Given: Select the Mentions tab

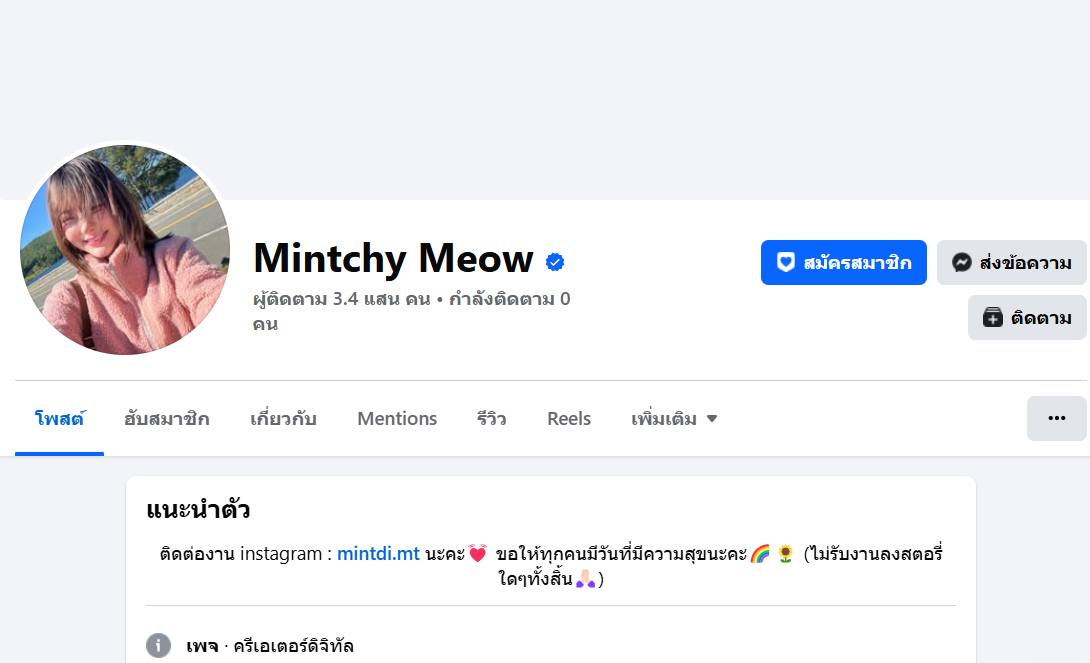Looking at the screenshot, I should click(397, 418).
